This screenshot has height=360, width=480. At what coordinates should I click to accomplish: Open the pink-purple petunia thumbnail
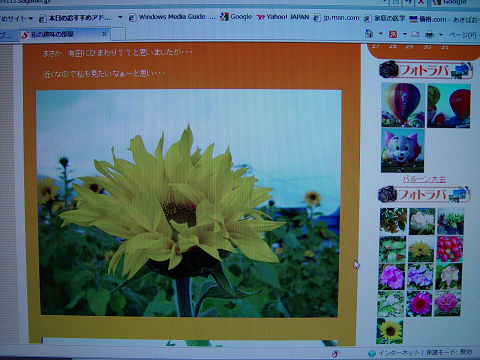(392, 277)
